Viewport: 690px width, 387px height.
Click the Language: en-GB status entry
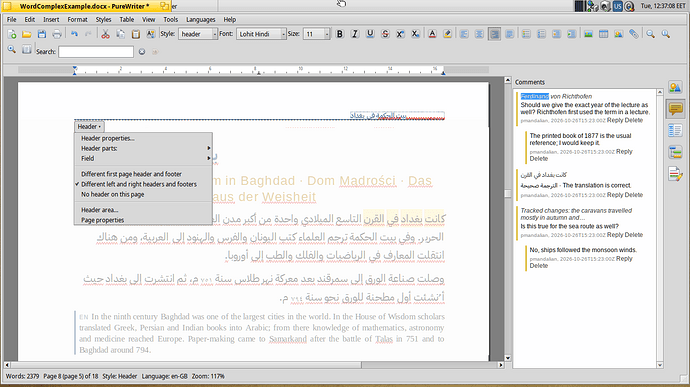pos(165,376)
